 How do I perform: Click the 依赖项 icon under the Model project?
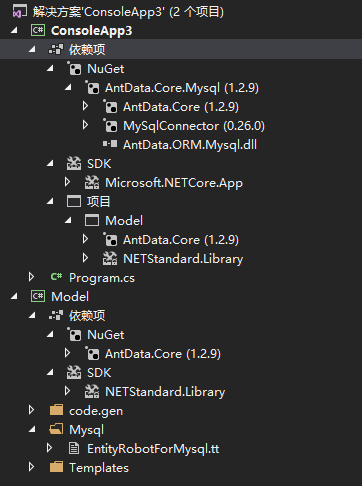[x=56, y=315]
